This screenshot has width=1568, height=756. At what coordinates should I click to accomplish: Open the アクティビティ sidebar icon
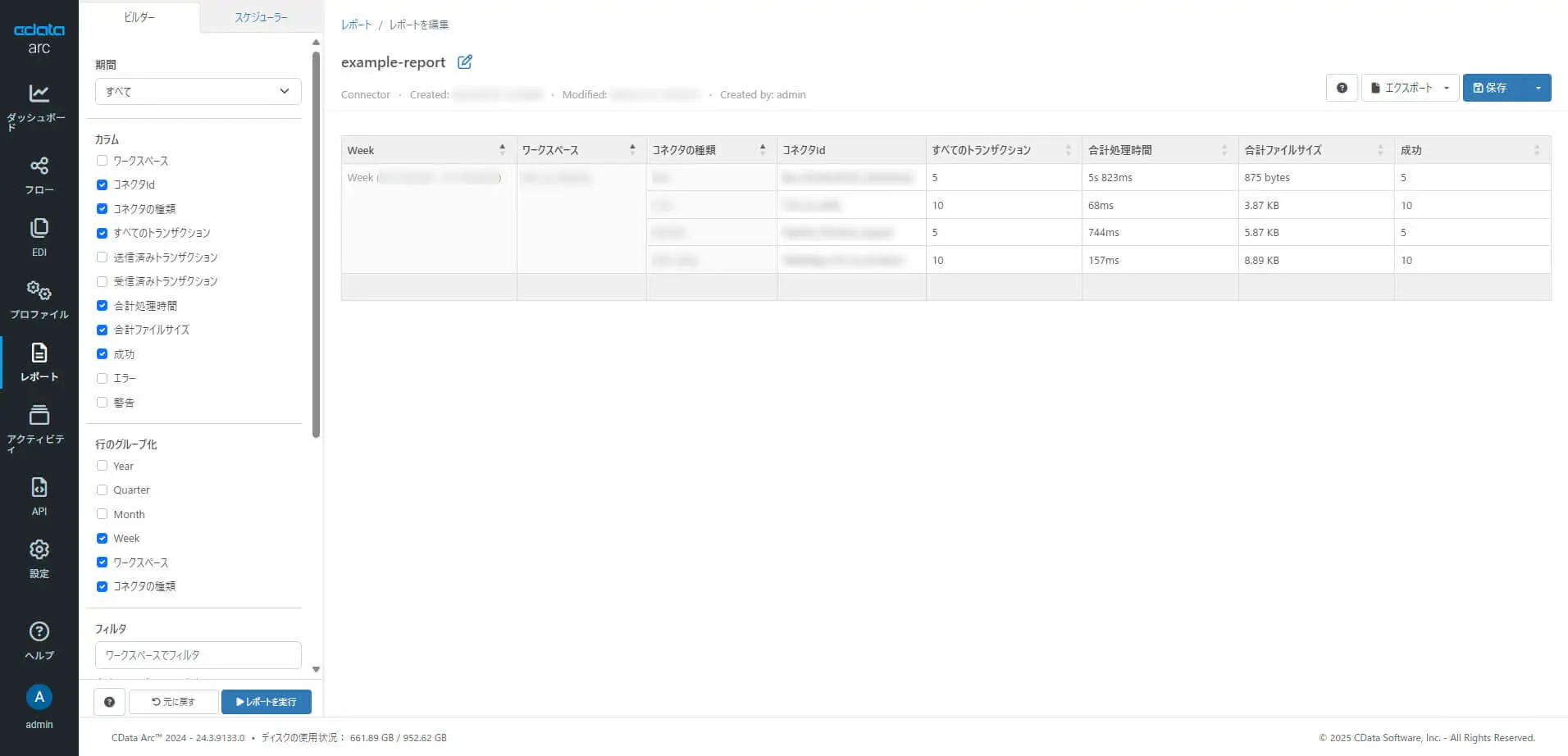tap(39, 415)
